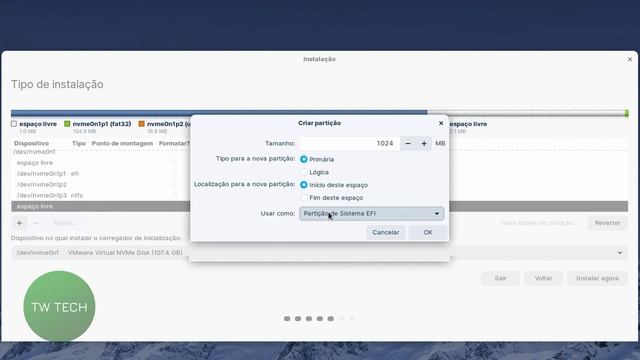The width and height of the screenshot is (640, 360).
Task: Click the green nvme0n1p1 (fat32) legend swatch
Action: [67, 124]
